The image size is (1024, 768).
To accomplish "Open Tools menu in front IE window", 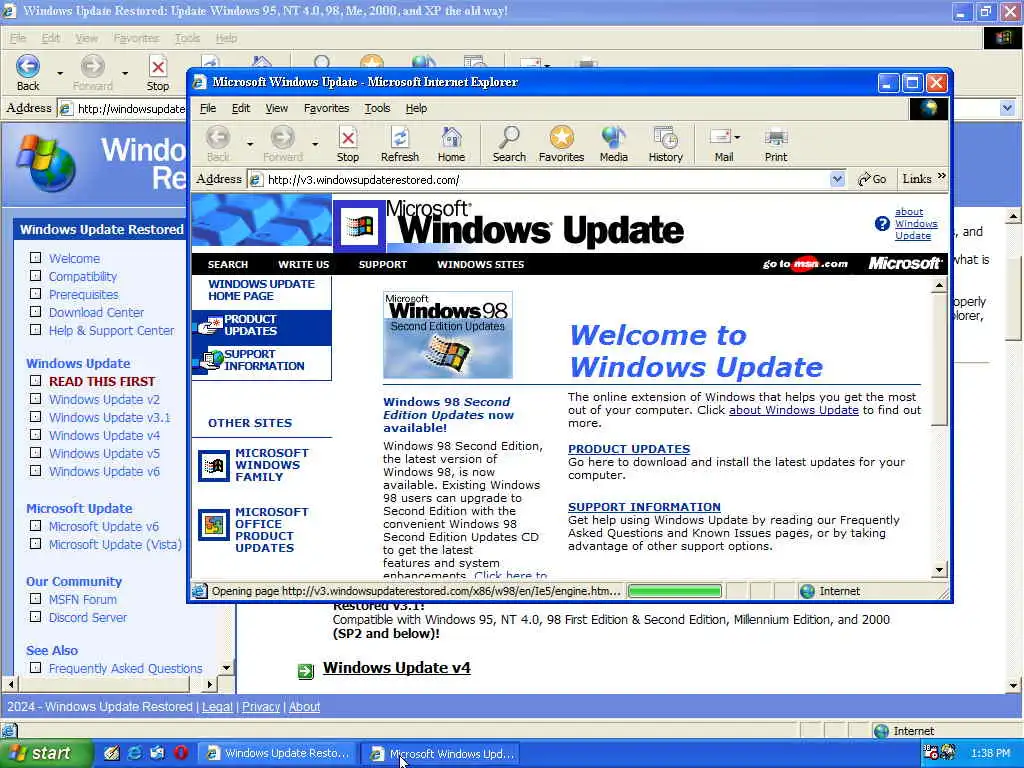I will tap(377, 108).
